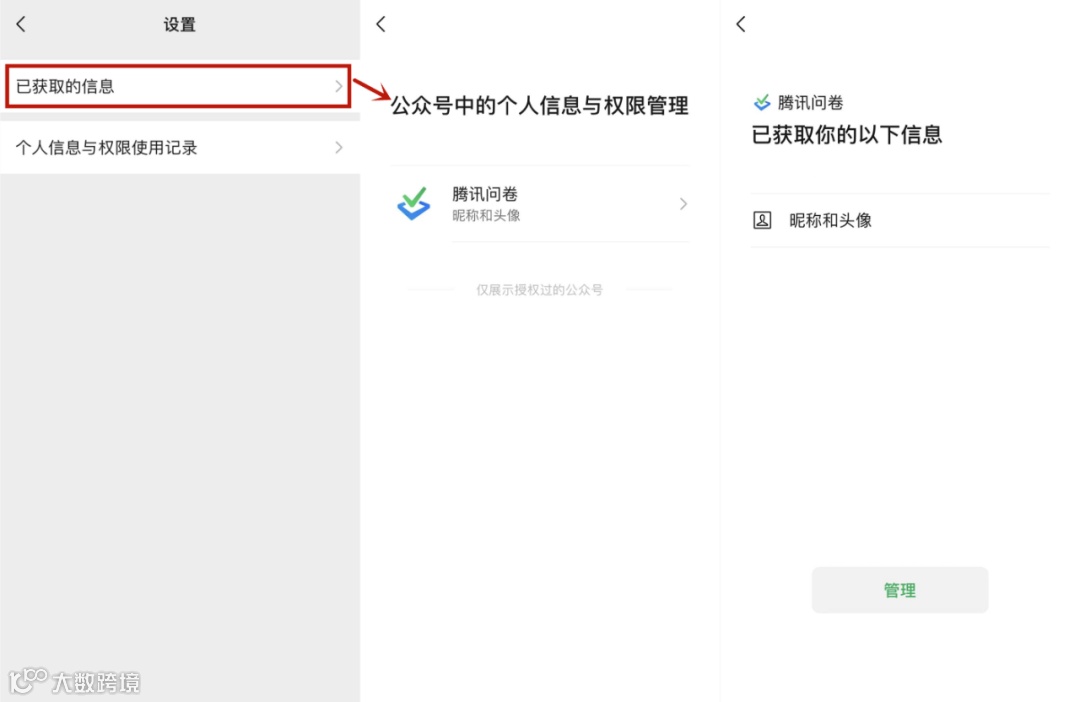Expand chevron next to 个人信息与权限使用记录

339,147
